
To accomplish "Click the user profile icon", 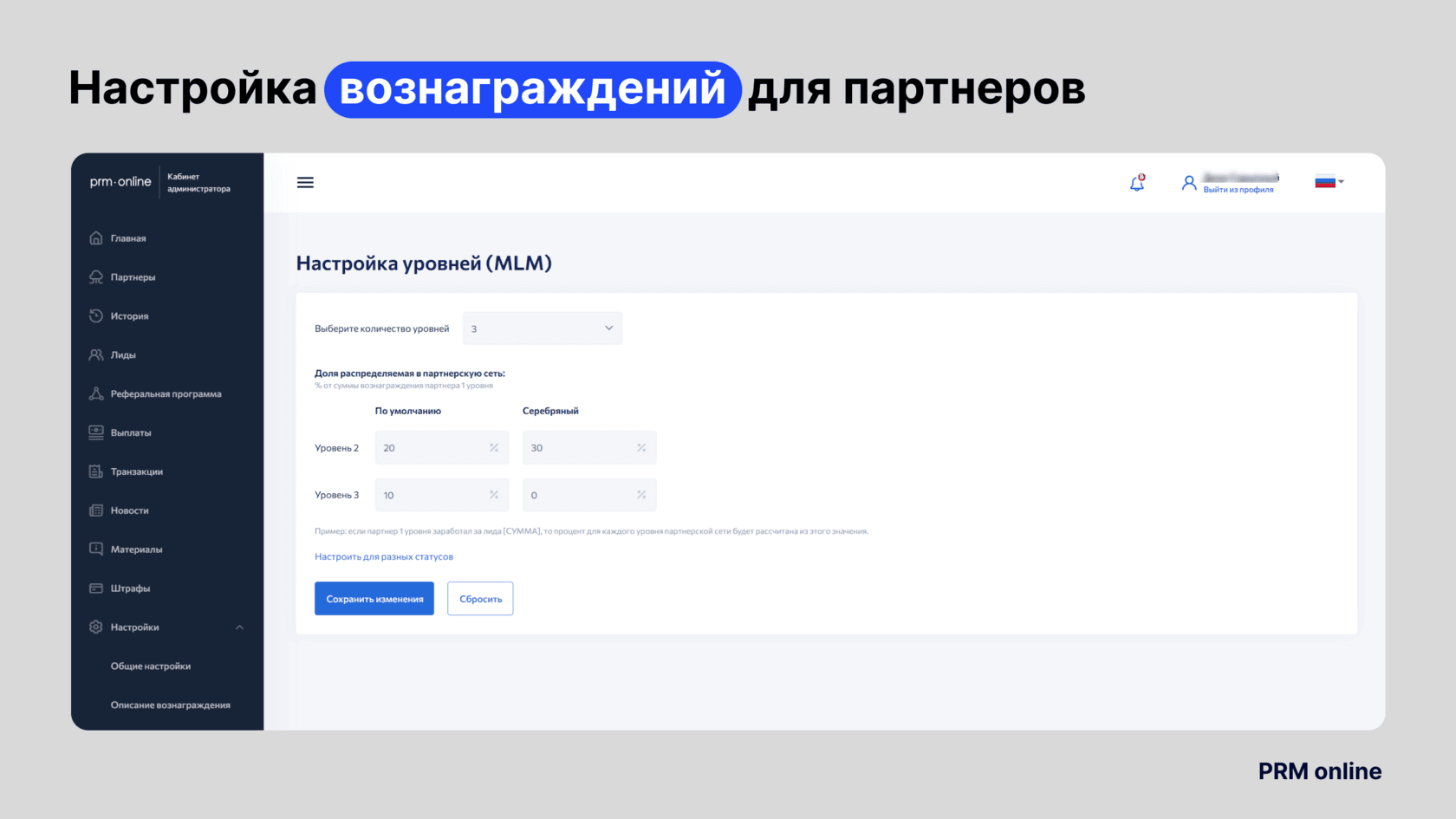I will [1189, 183].
